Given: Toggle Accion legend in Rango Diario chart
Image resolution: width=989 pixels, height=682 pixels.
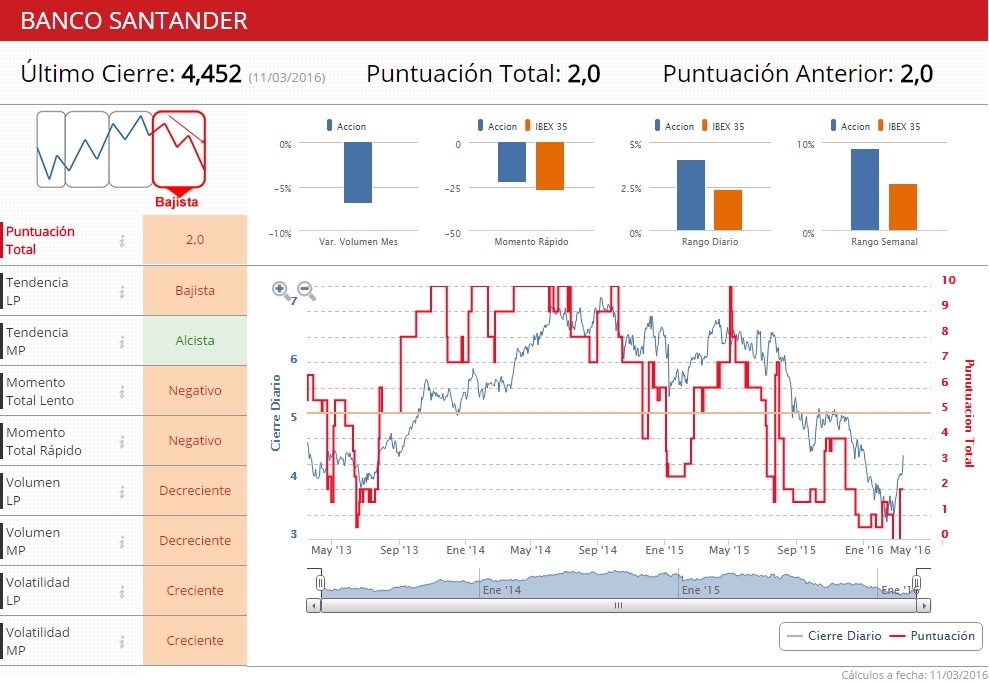Looking at the screenshot, I should tap(674, 126).
